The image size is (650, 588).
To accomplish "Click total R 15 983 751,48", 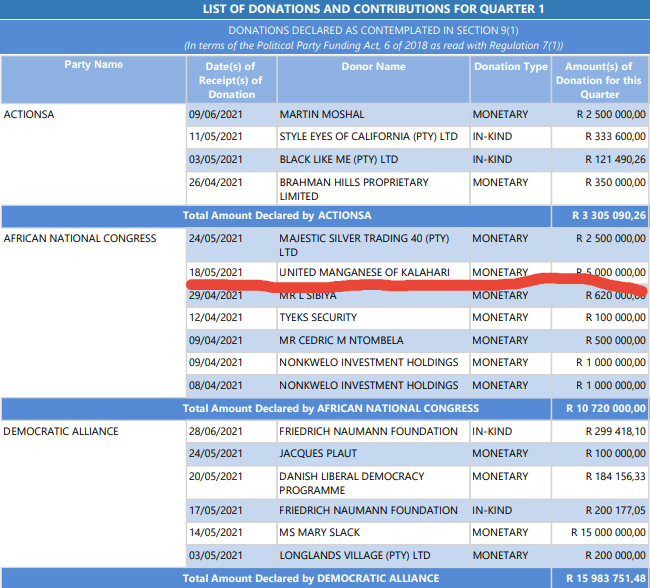I will tap(606, 578).
